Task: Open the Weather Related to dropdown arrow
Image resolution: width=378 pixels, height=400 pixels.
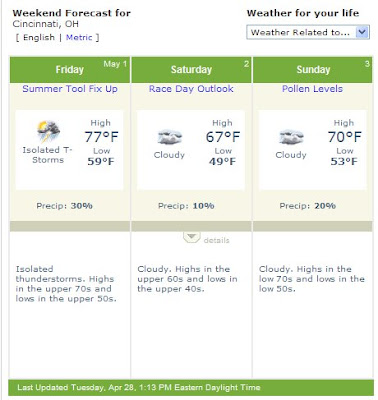Action: (362, 32)
